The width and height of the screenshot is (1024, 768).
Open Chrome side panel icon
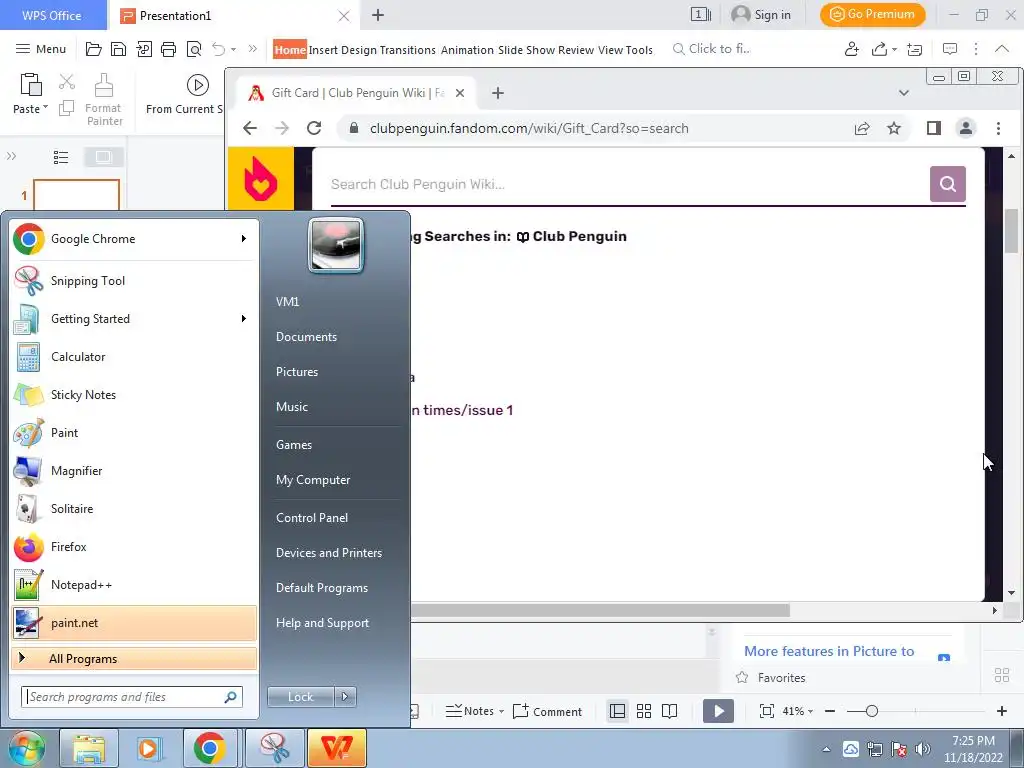(x=934, y=128)
